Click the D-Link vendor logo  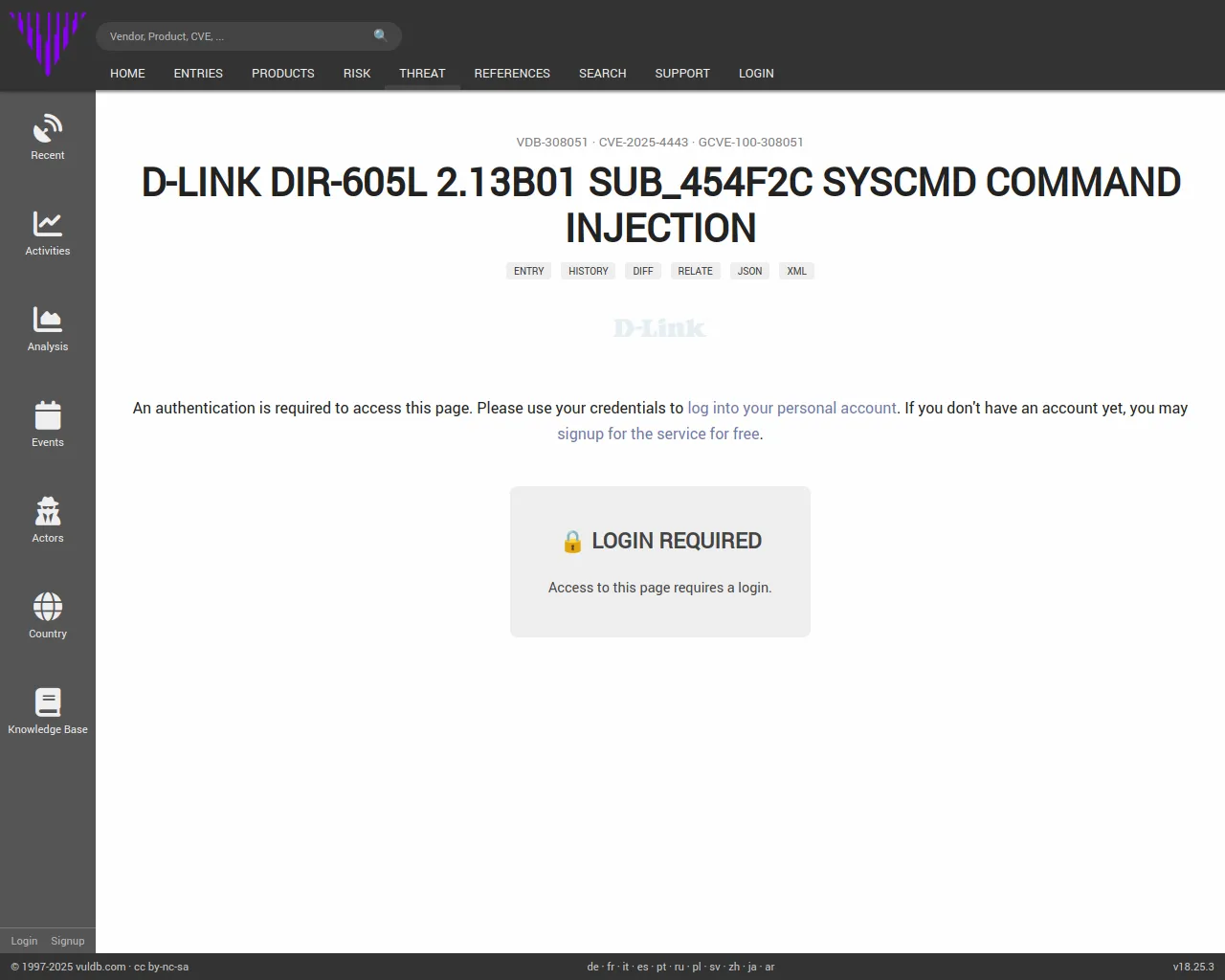click(x=659, y=328)
